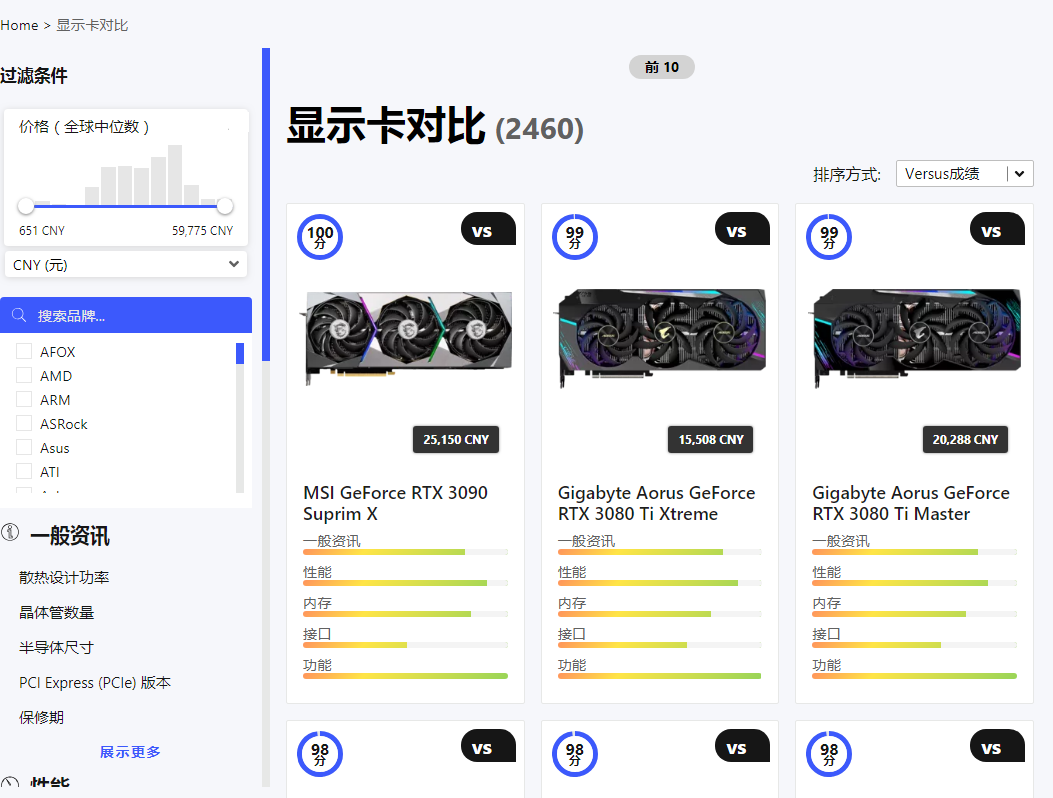Screen dimensions: 1053x798
Task: Click the 100分 score circle
Action: click(x=320, y=236)
